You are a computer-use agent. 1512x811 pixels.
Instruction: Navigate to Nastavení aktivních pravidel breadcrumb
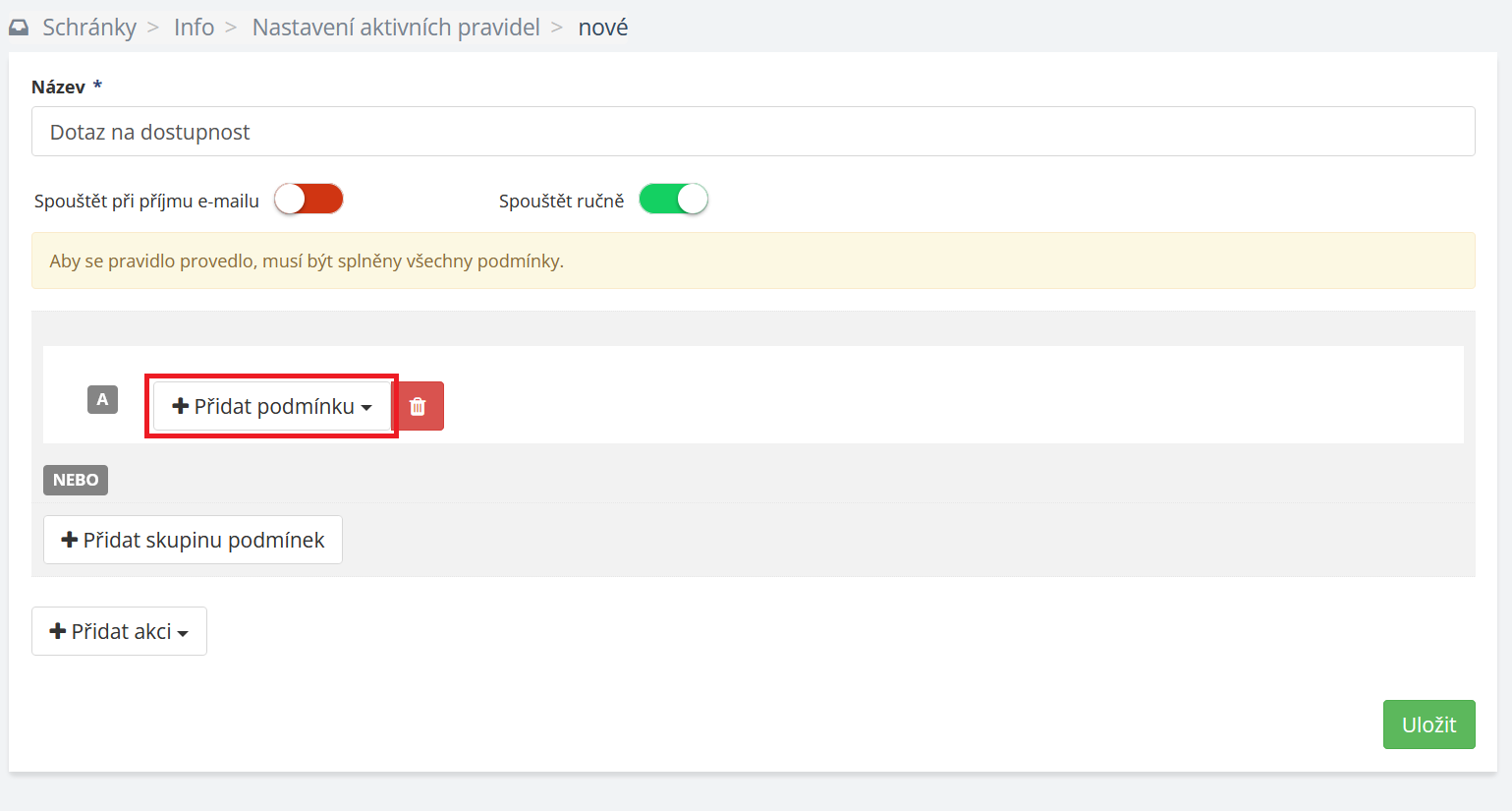[x=396, y=28]
